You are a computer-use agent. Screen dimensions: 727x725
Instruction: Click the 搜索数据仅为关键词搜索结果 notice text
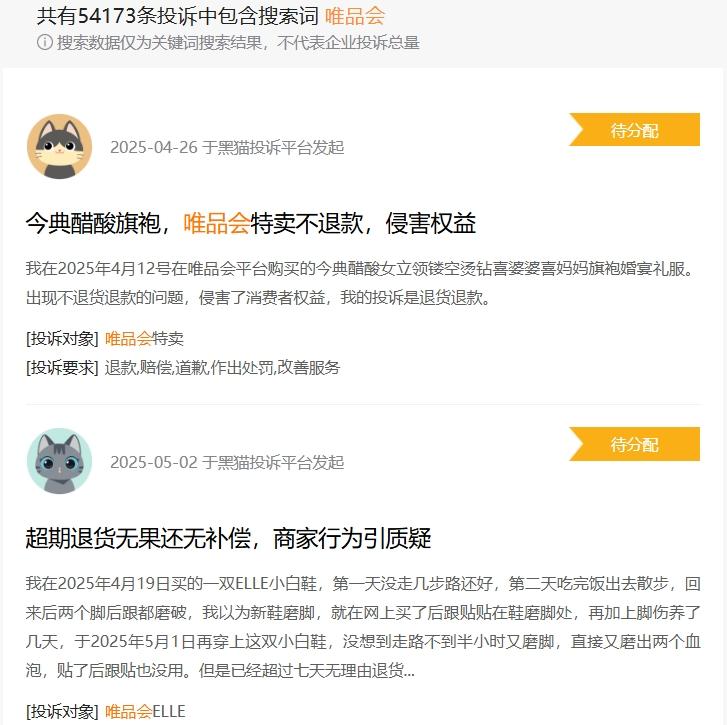tap(238, 43)
